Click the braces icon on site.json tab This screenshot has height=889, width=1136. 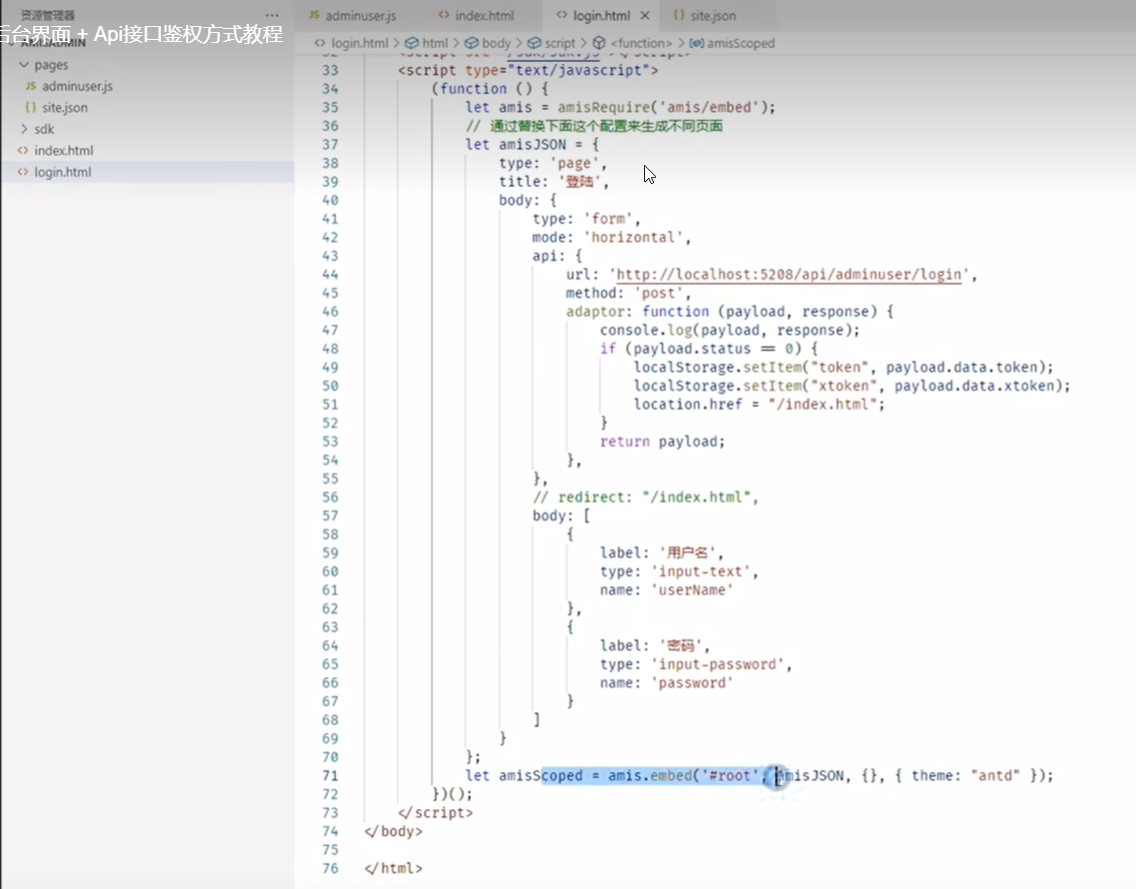(679, 15)
